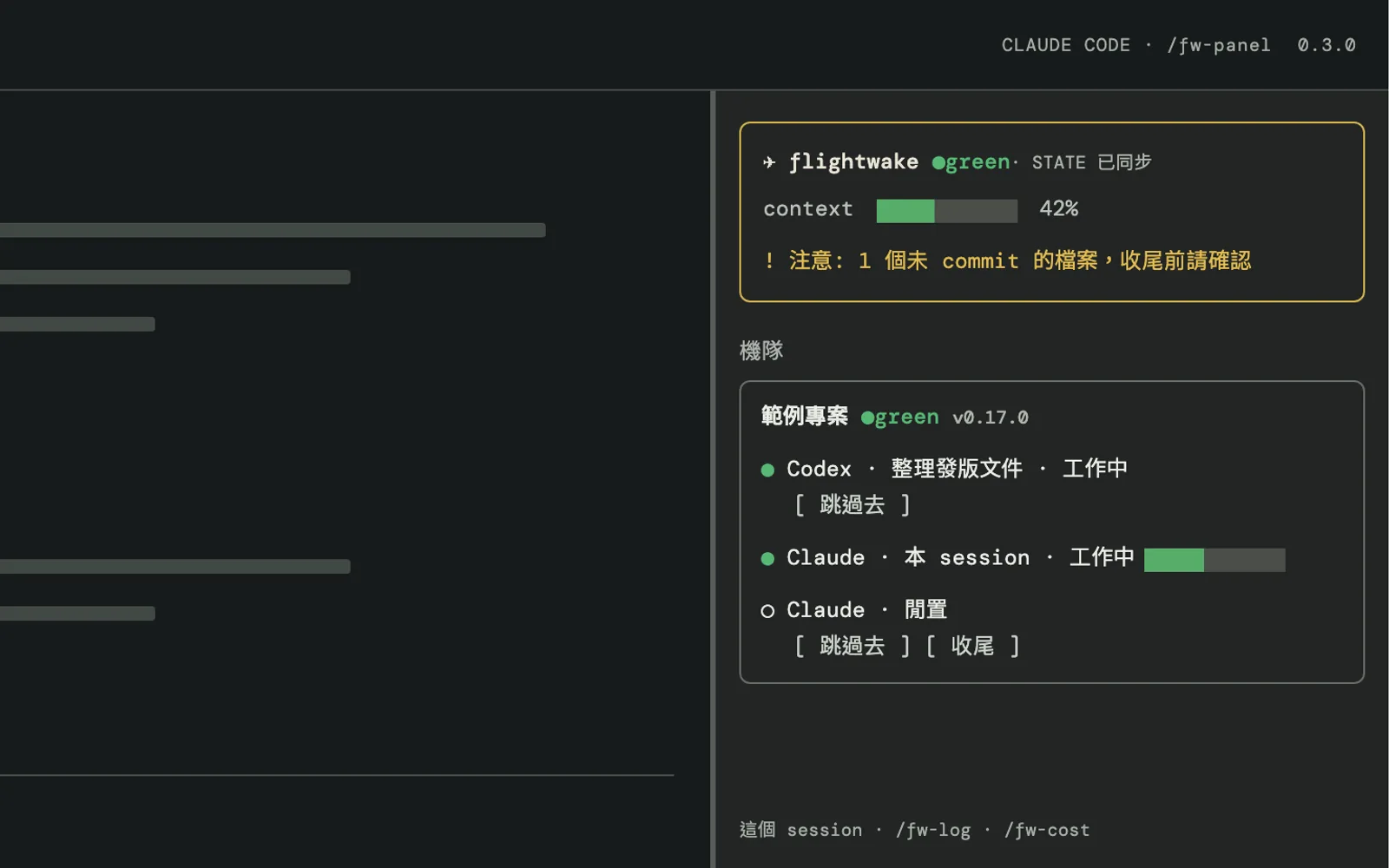The image size is (1389, 868).
Task: Click the flightwake airplane icon
Action: 768,162
